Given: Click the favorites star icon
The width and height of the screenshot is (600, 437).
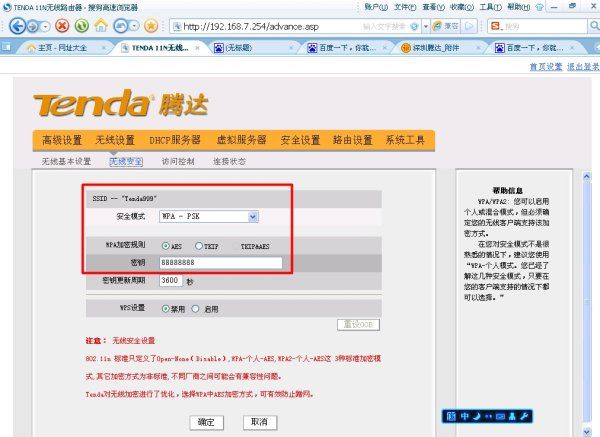Looking at the screenshot, I should tap(151, 25).
